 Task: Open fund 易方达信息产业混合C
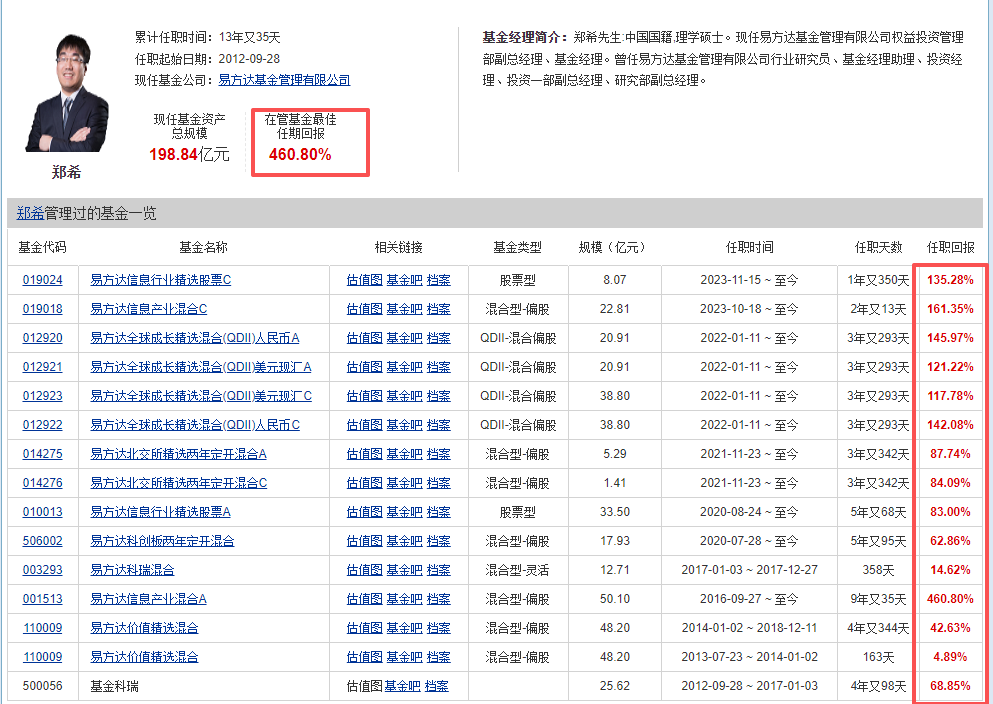click(149, 309)
